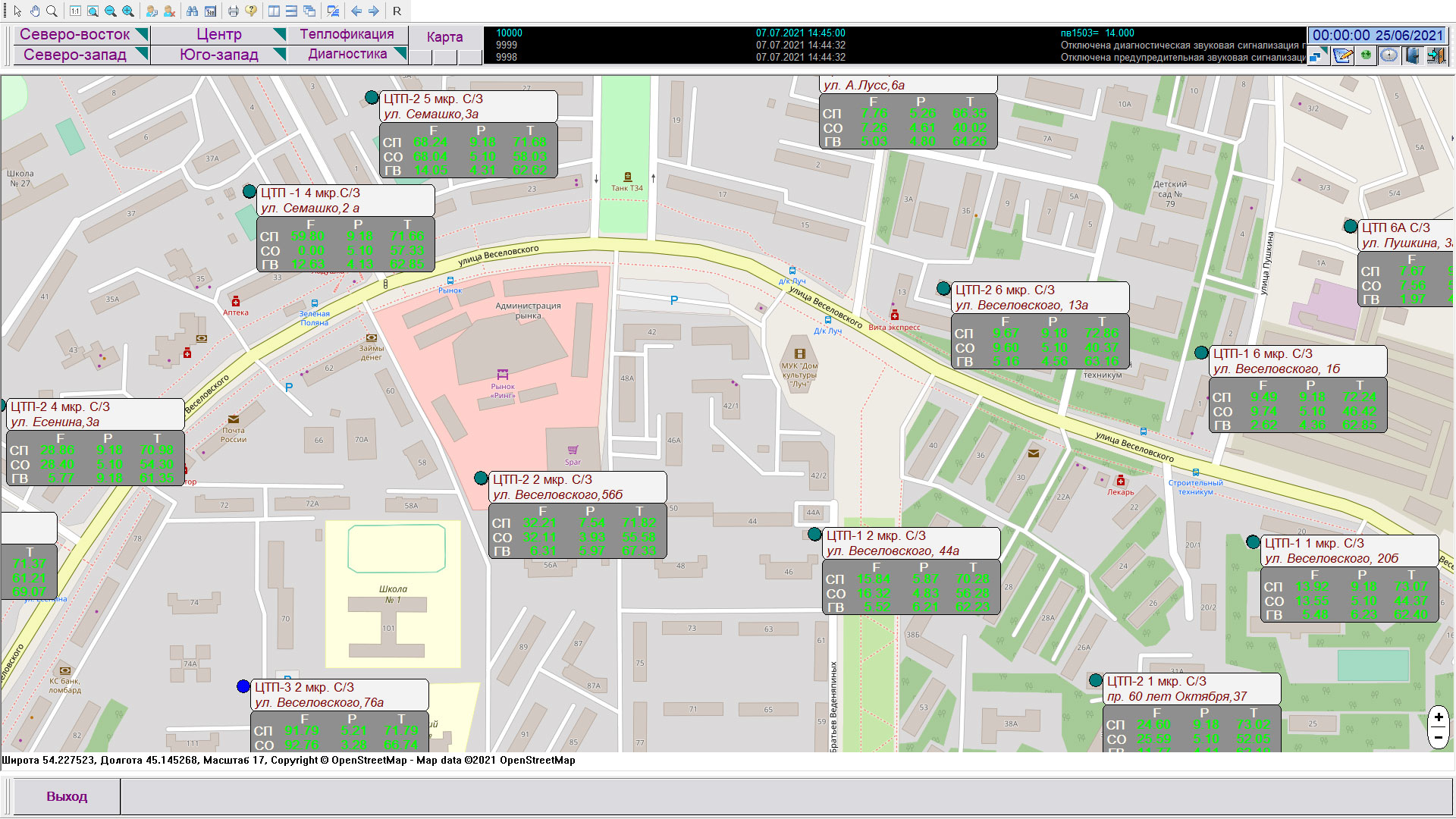This screenshot has width=1456, height=819.
Task: Open label ул. Веселовского, 20б
Action: tap(1332, 559)
